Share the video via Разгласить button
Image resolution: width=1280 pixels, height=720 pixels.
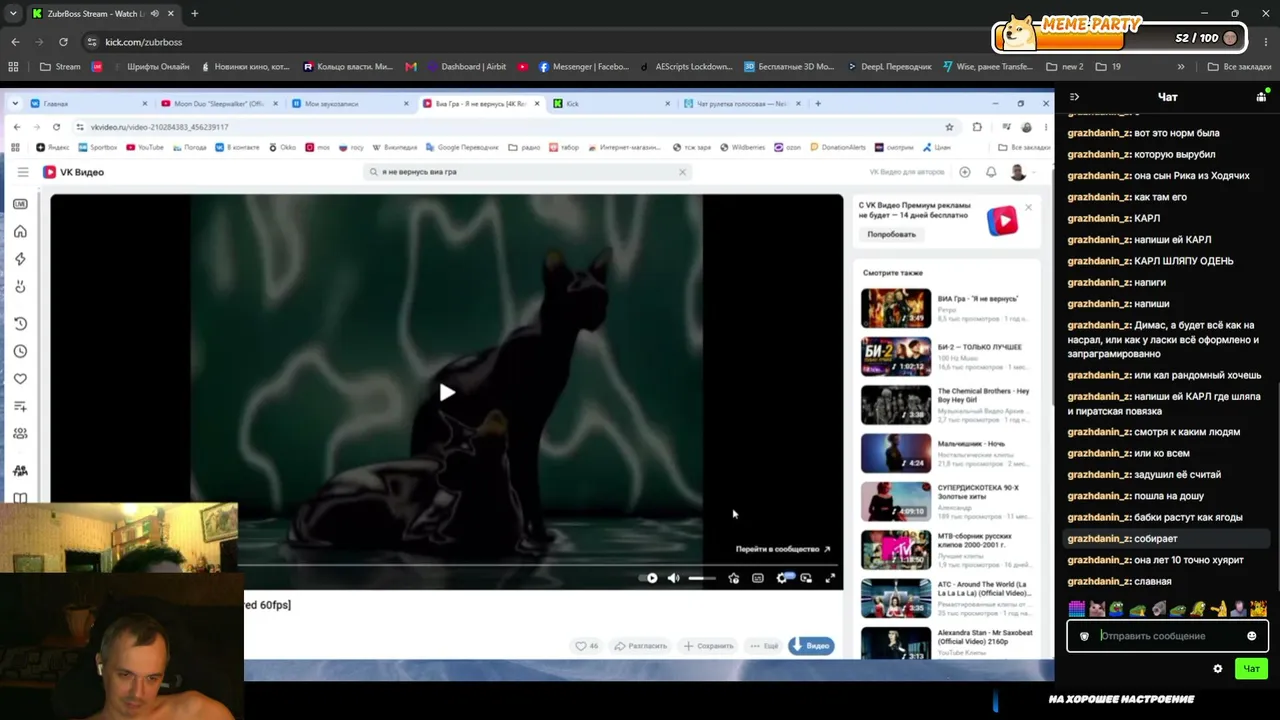[641, 646]
